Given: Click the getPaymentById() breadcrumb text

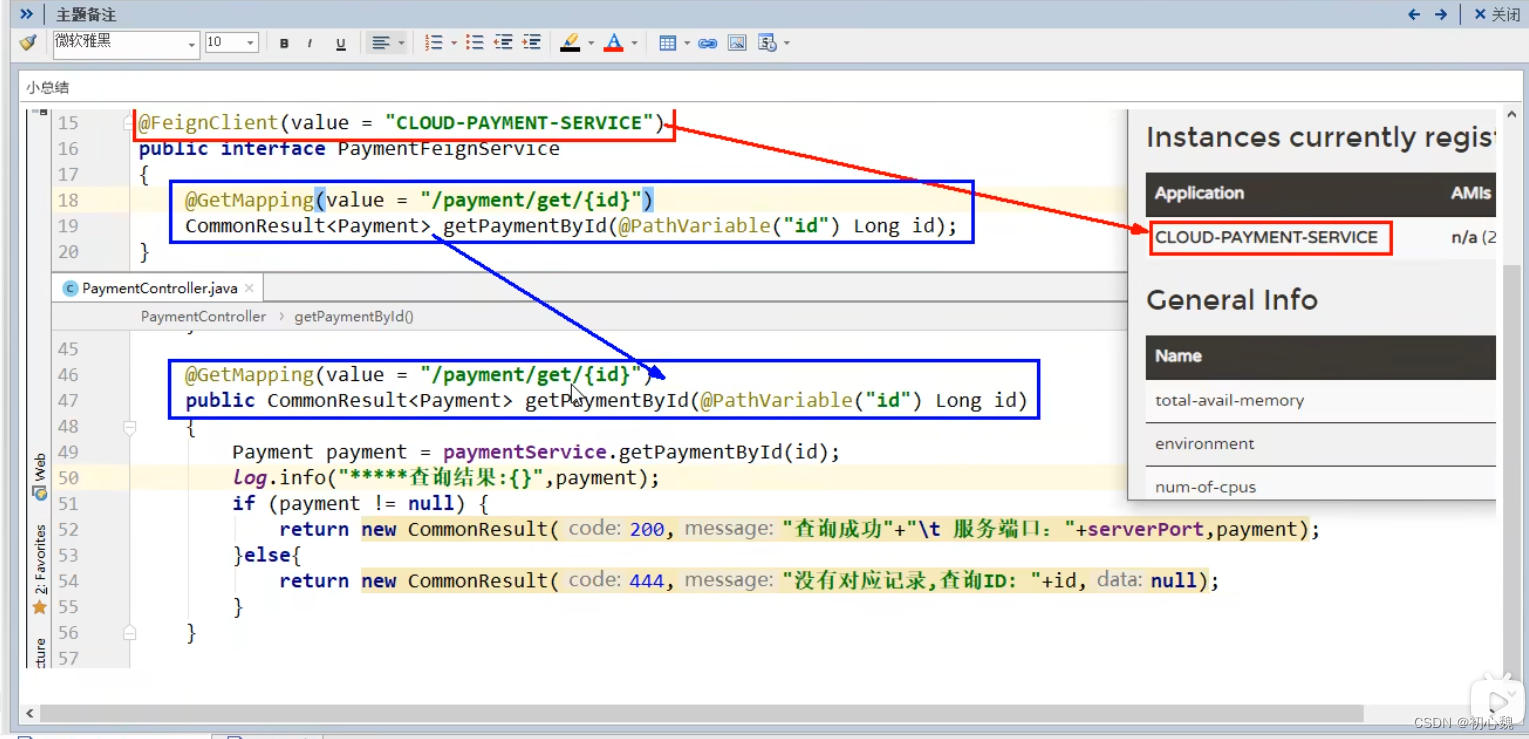Looking at the screenshot, I should point(354,316).
